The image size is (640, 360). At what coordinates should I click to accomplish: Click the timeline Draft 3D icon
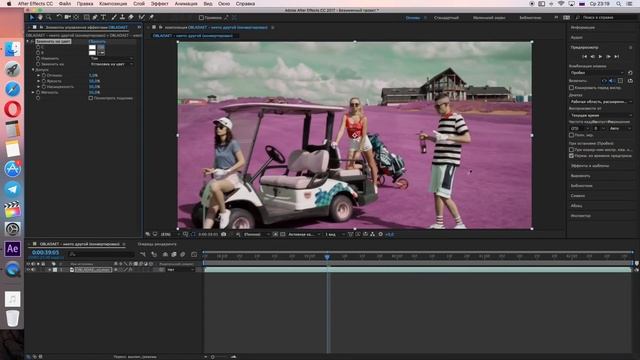154,254
